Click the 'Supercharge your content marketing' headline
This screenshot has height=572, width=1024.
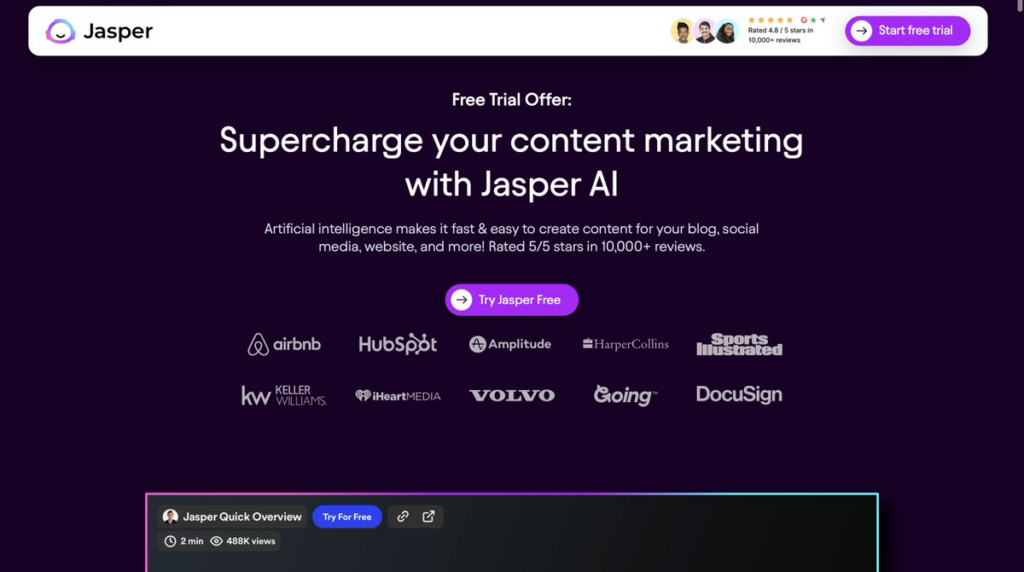tap(511, 140)
